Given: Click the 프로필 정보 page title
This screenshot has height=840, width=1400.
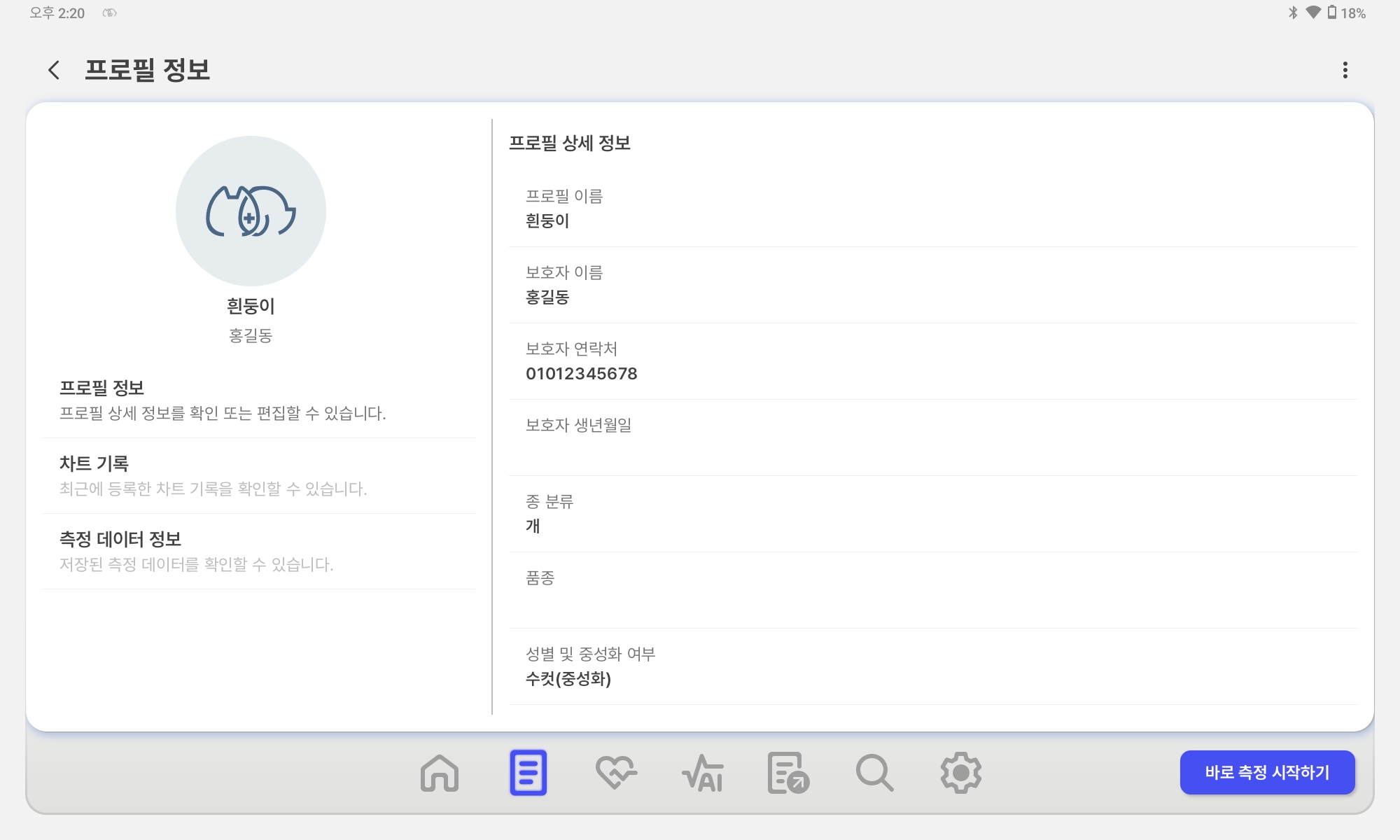Looking at the screenshot, I should (147, 70).
